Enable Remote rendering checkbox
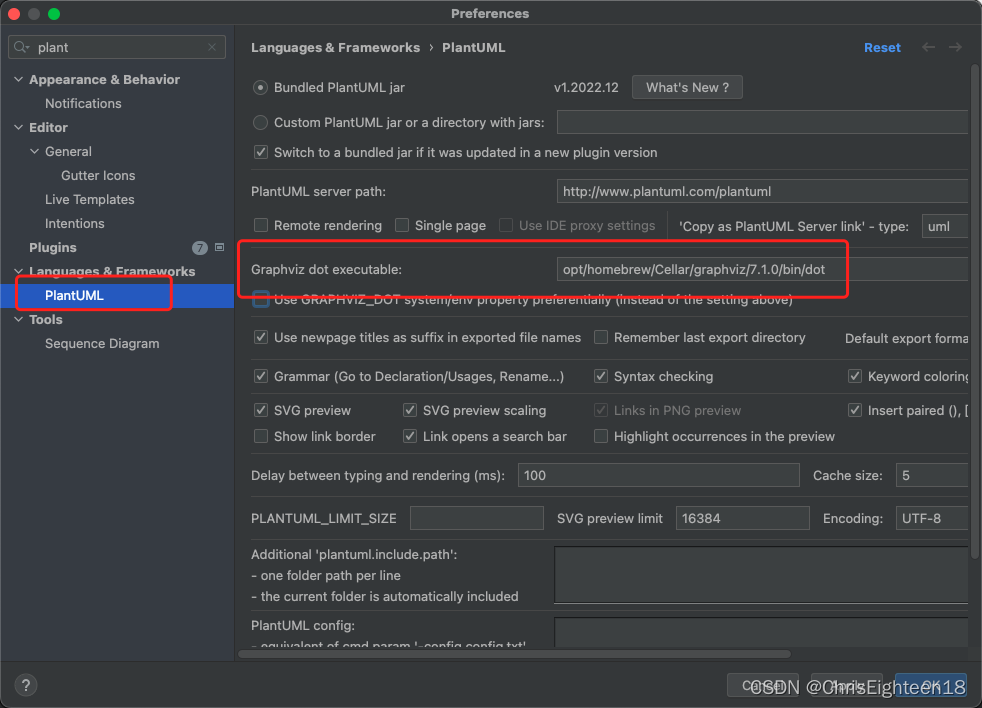The image size is (982, 708). coord(261,225)
